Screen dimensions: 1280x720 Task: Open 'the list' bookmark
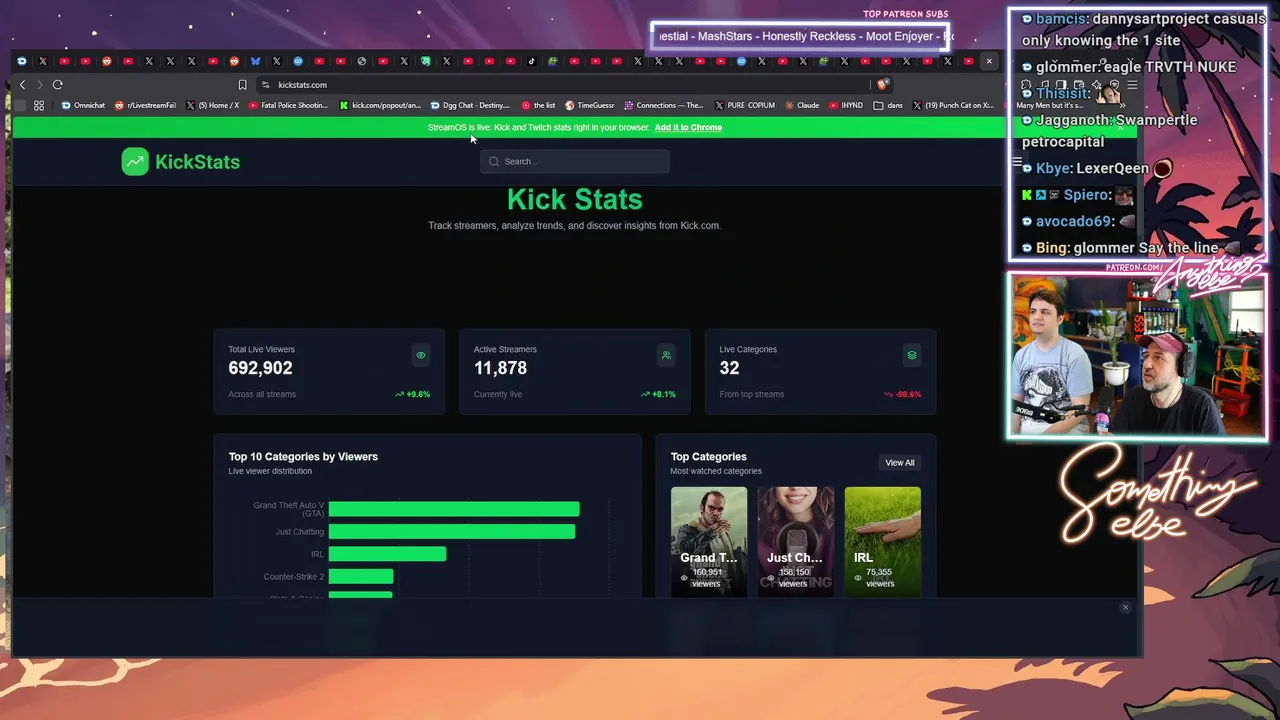point(538,105)
